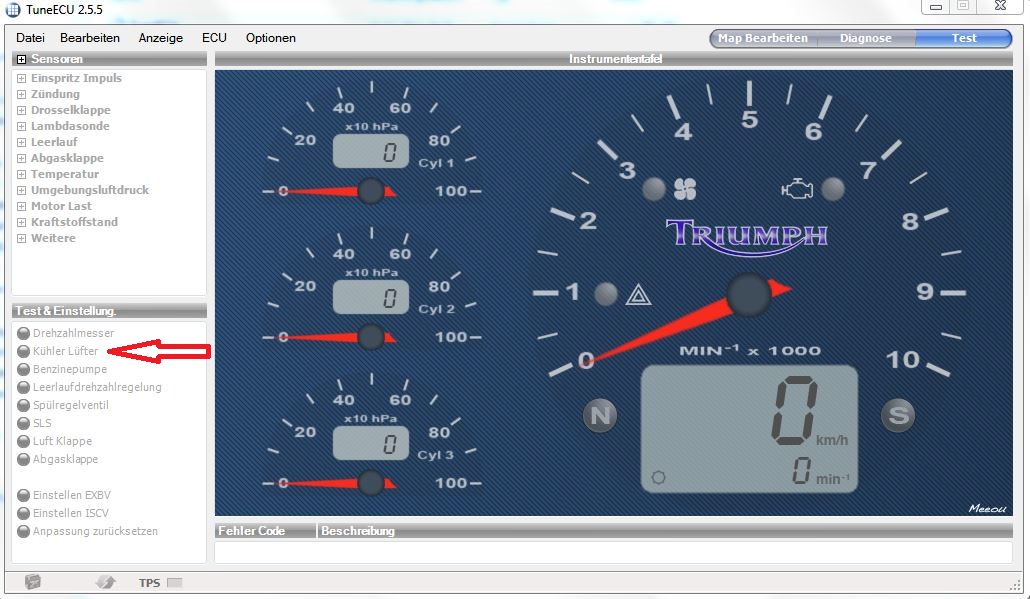Click the speed km/h LCD display
1030x599 pixels.
point(750,428)
